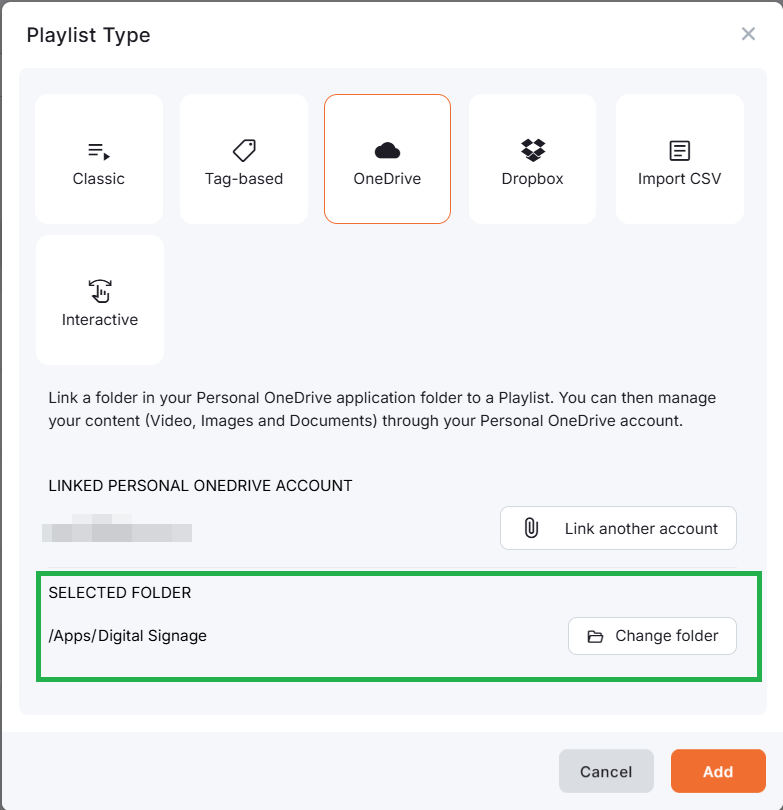The width and height of the screenshot is (783, 810).
Task: Close the Playlist Type dialog with X
Action: tap(748, 33)
